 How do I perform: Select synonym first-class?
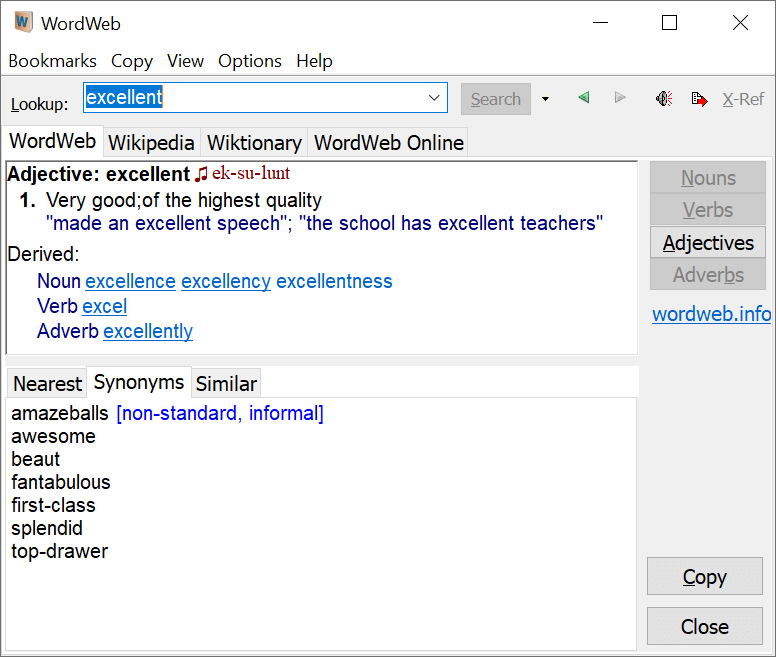coord(53,505)
